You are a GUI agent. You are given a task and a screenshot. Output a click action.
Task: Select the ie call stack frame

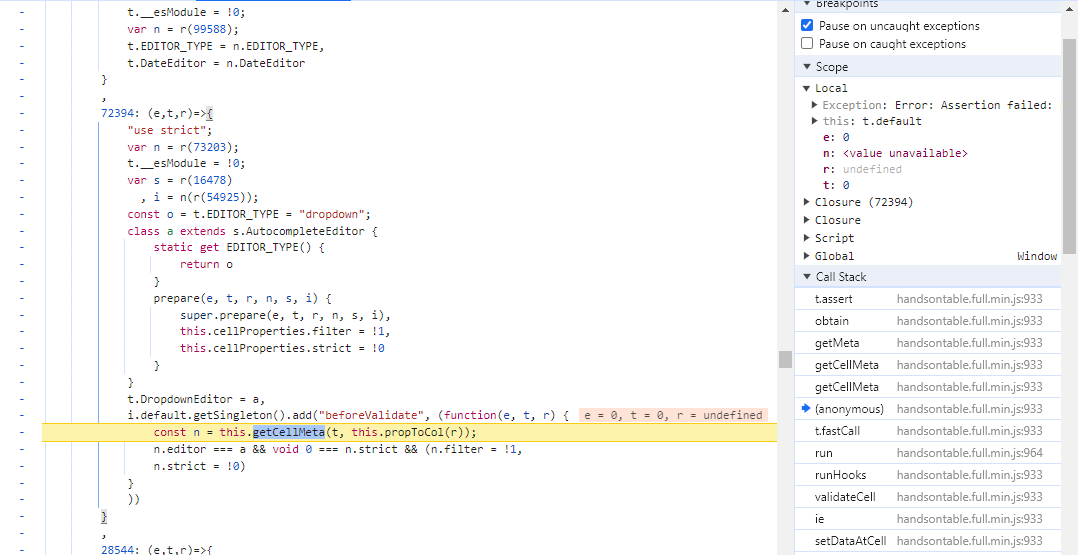click(928, 519)
